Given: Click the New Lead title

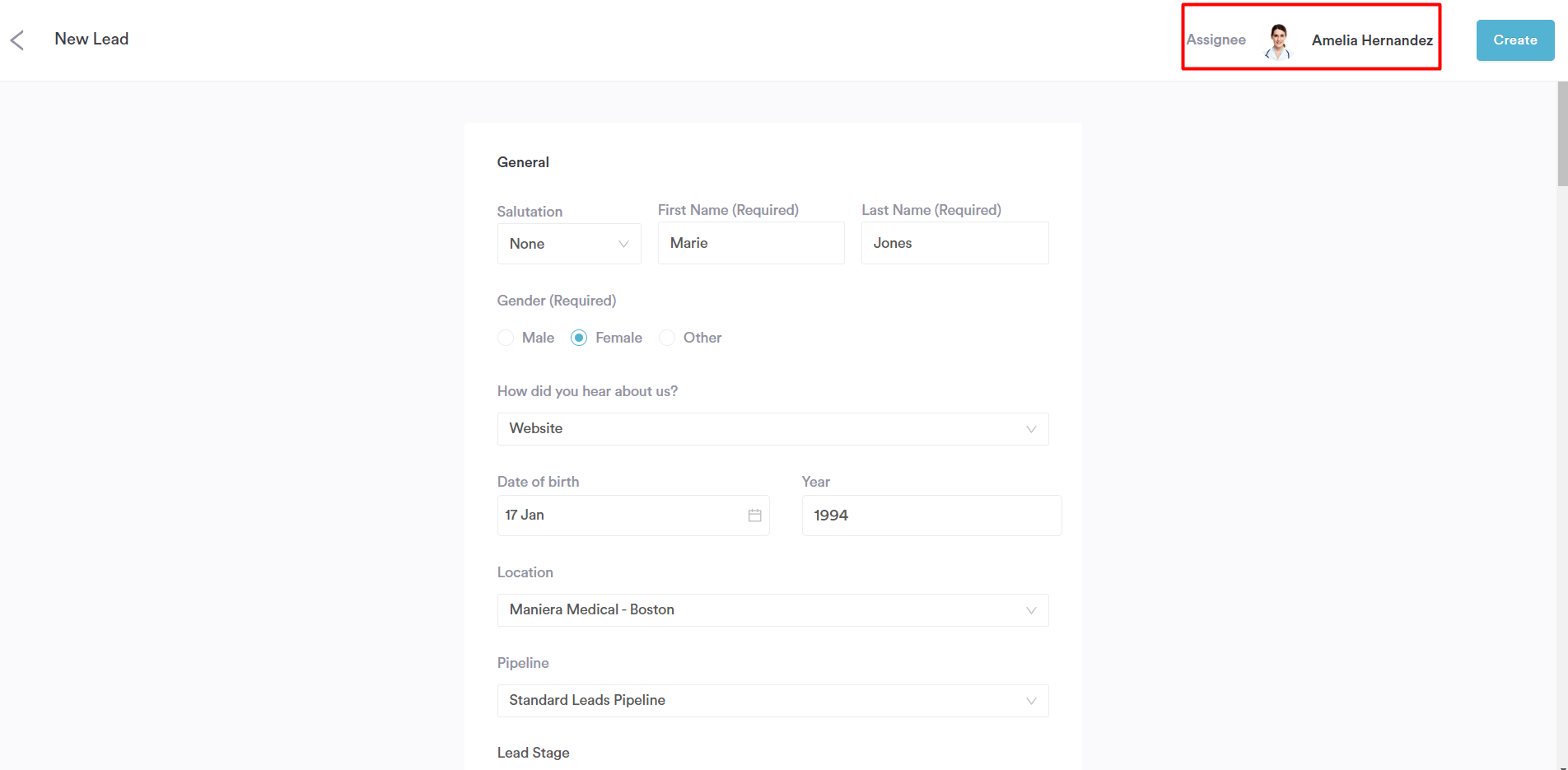Looking at the screenshot, I should (91, 39).
